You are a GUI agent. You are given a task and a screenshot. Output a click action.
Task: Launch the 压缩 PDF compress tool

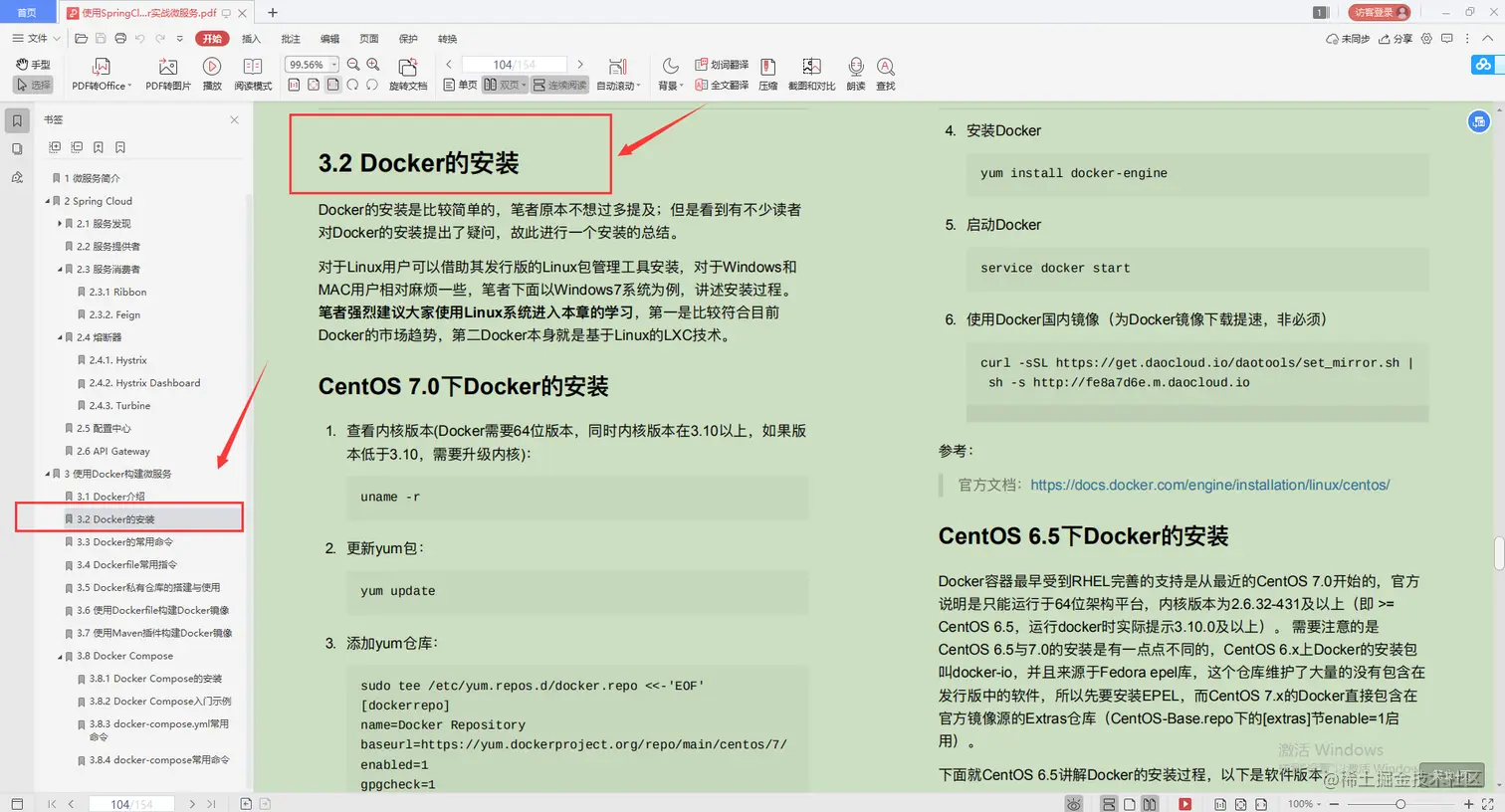[768, 72]
